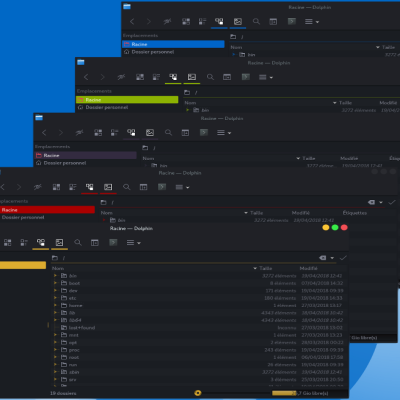The image size is (400, 400).
Task: Switch front yellow-accent window to Icons view
Action: pyautogui.click(x=7, y=243)
